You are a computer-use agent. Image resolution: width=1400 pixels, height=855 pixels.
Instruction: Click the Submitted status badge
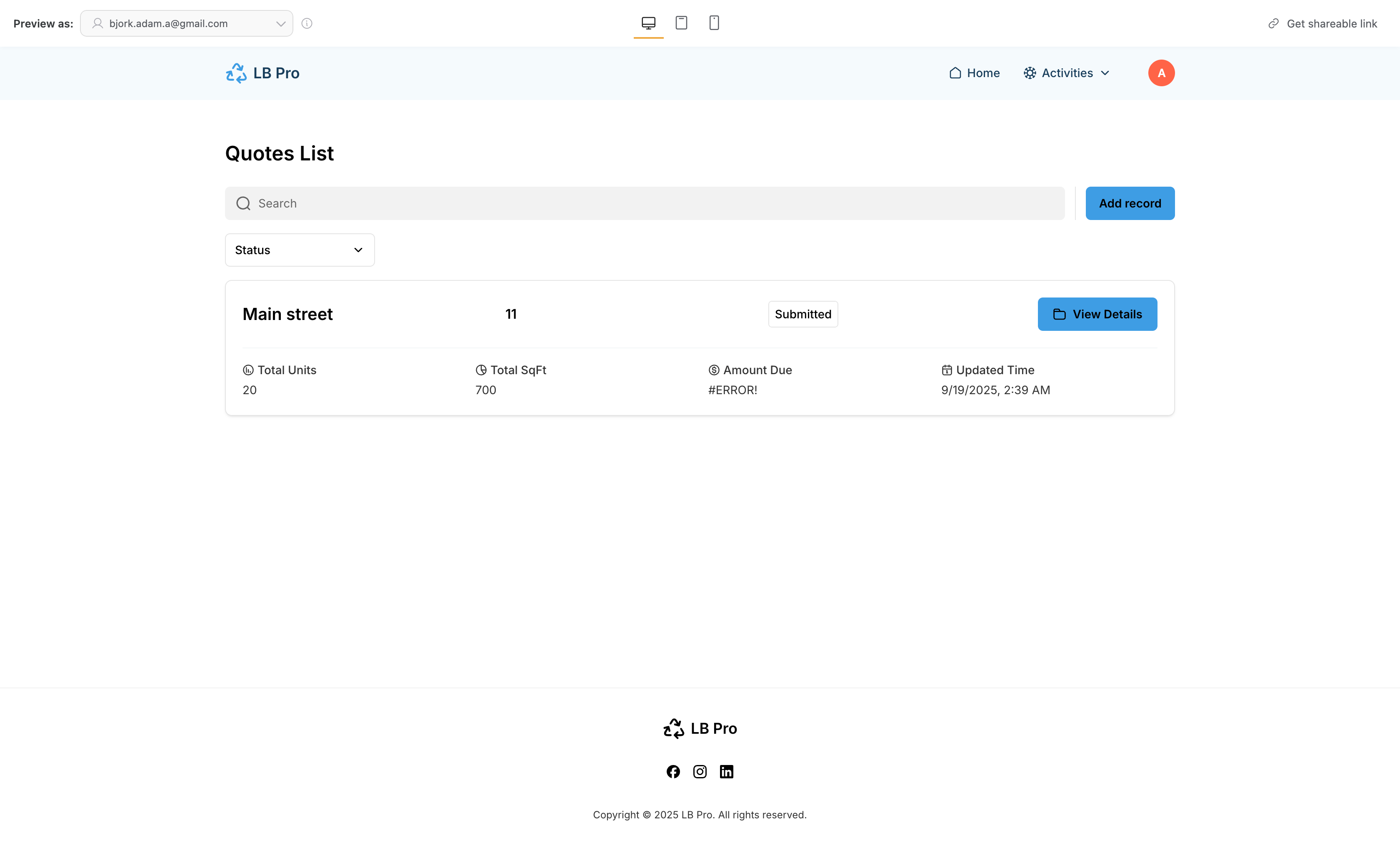point(803,314)
